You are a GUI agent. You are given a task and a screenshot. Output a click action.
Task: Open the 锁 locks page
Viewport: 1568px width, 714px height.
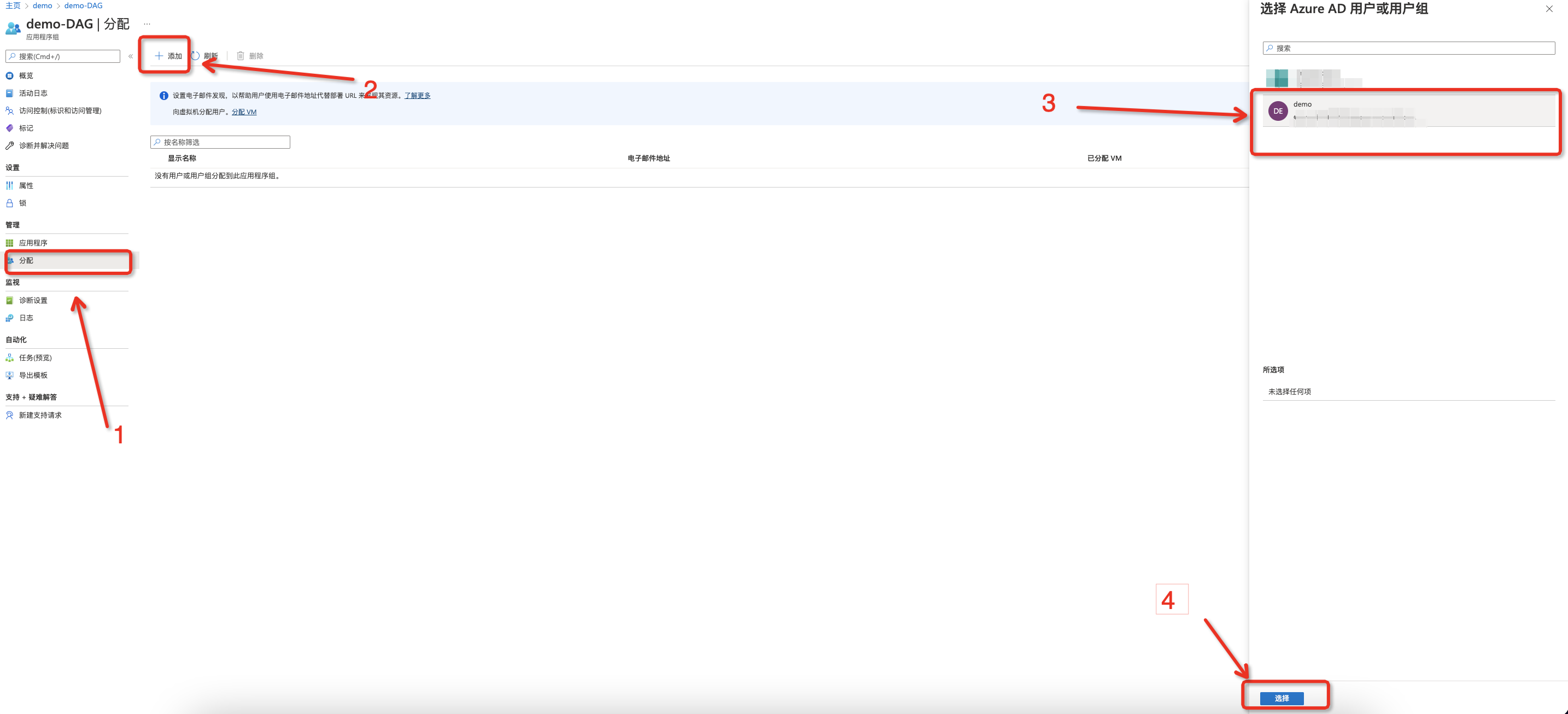22,203
